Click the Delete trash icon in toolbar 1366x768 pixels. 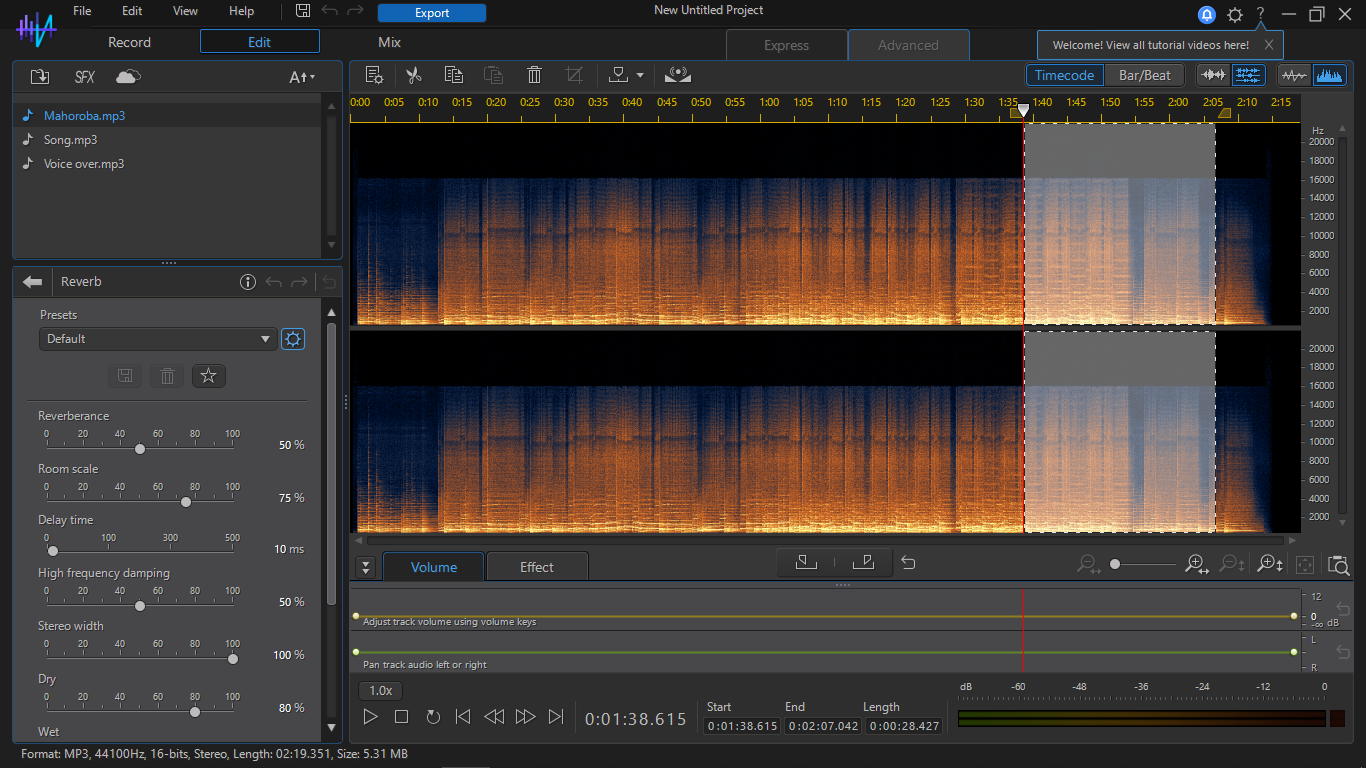(x=534, y=75)
